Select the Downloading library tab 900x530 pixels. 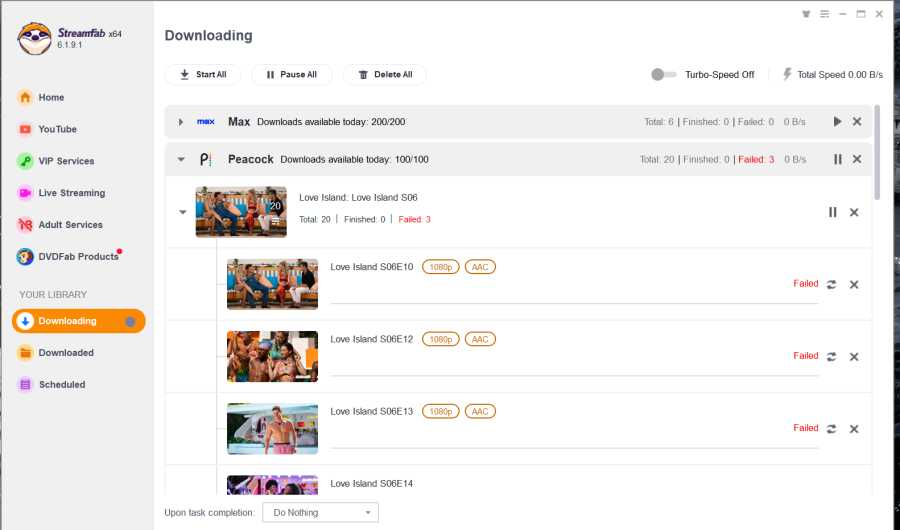coord(79,321)
